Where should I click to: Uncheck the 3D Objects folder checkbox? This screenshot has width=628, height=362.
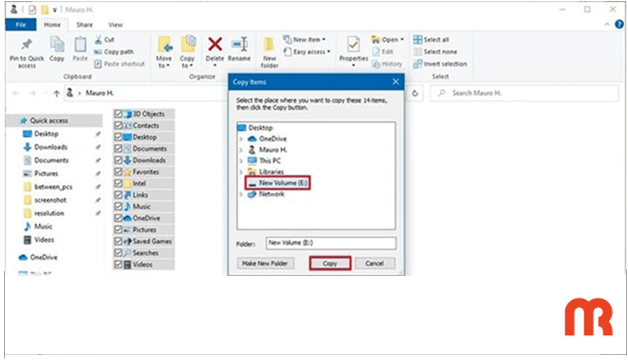[x=118, y=114]
